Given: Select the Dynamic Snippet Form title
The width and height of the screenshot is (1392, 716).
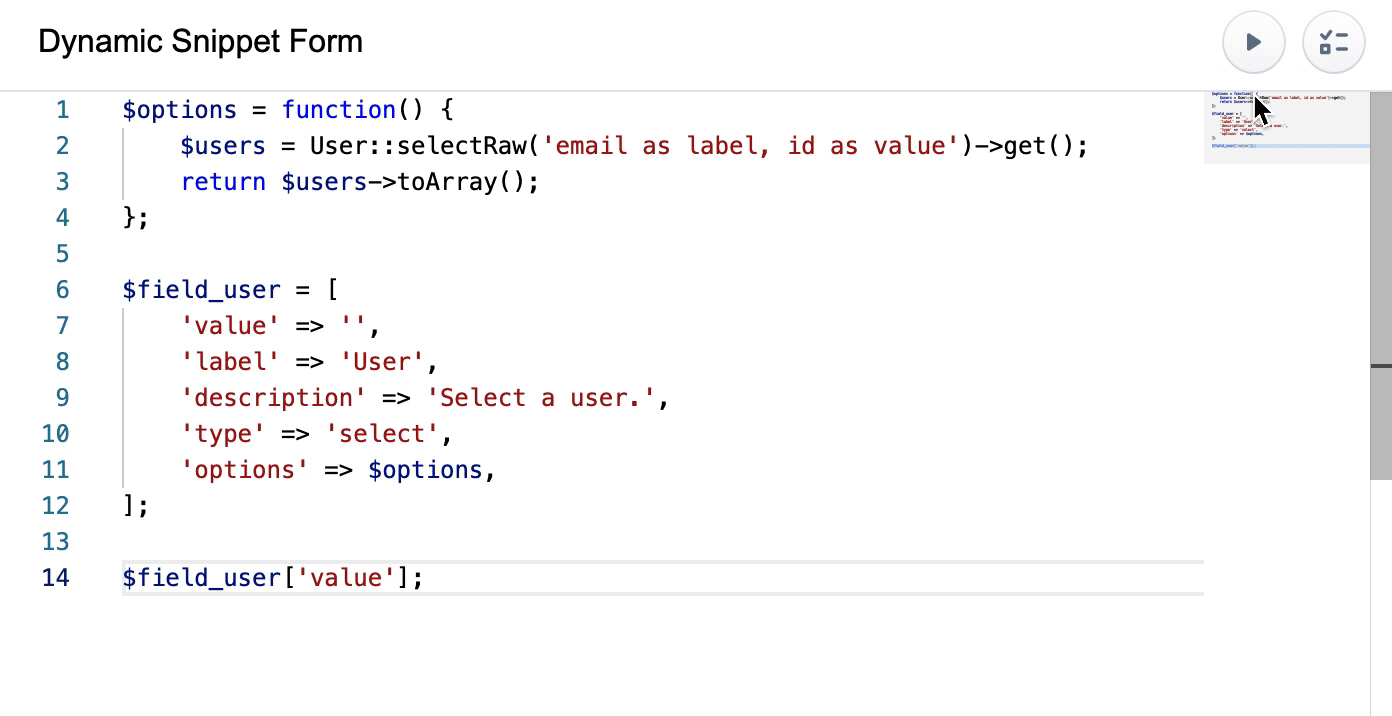Looking at the screenshot, I should click(x=200, y=42).
